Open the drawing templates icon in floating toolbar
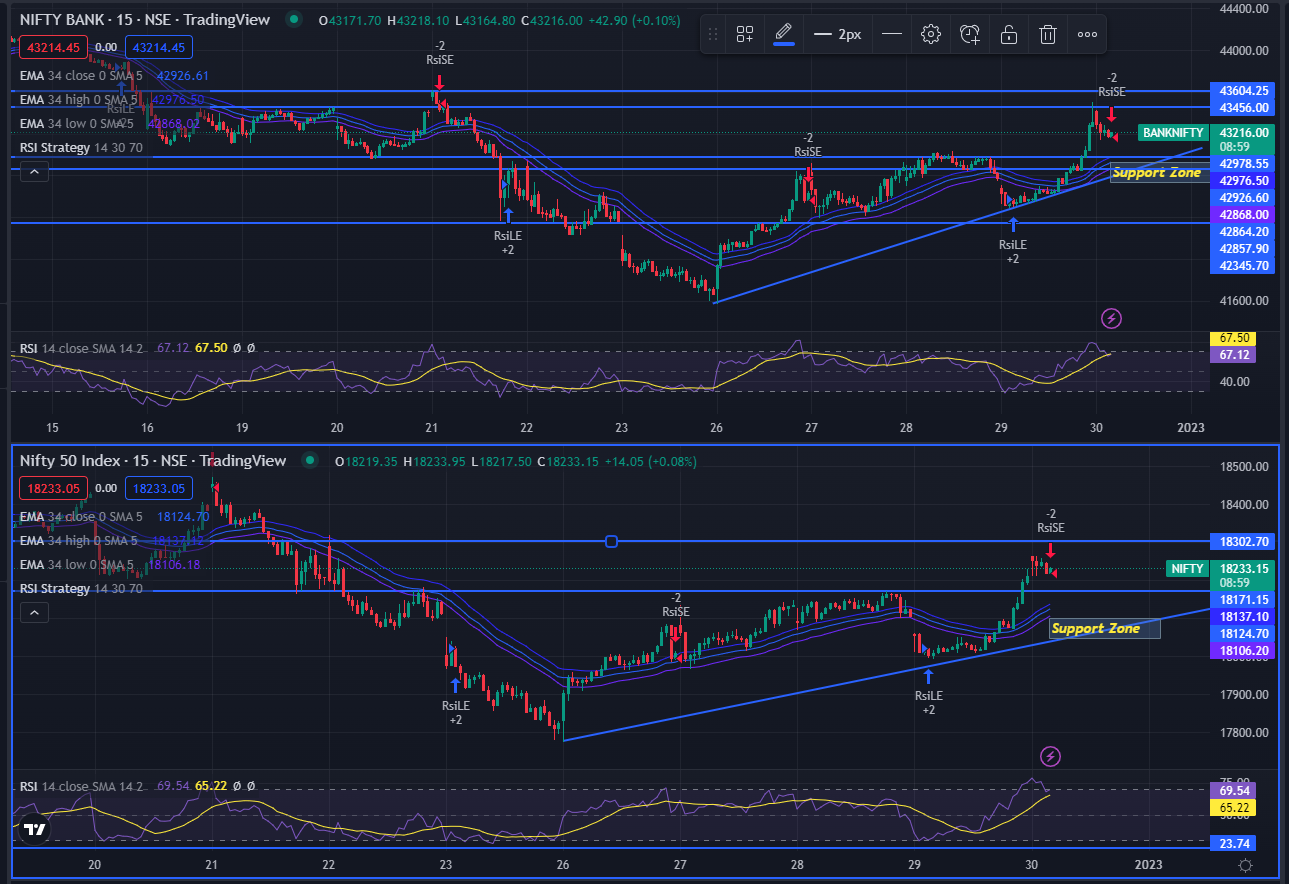Viewport: 1289px width, 884px height. click(x=745, y=34)
